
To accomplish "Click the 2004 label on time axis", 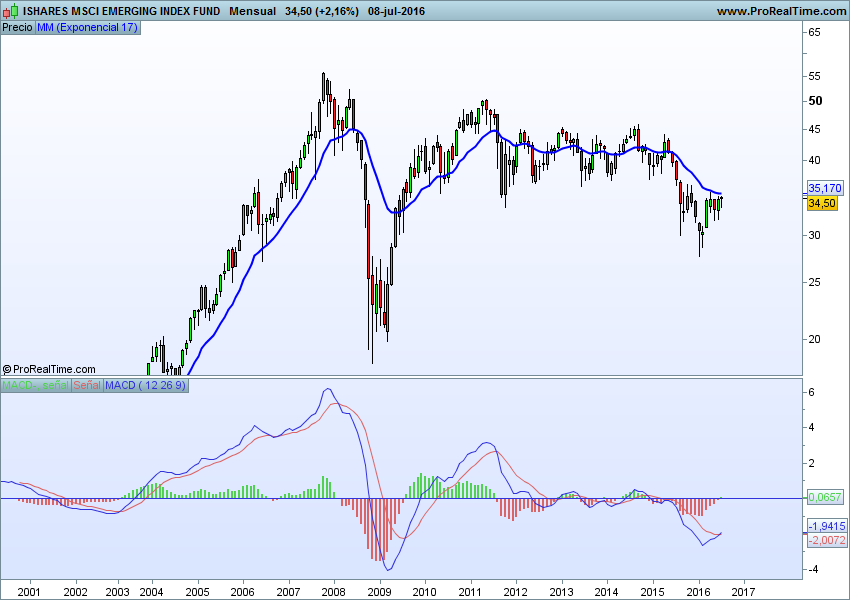I will click(151, 590).
